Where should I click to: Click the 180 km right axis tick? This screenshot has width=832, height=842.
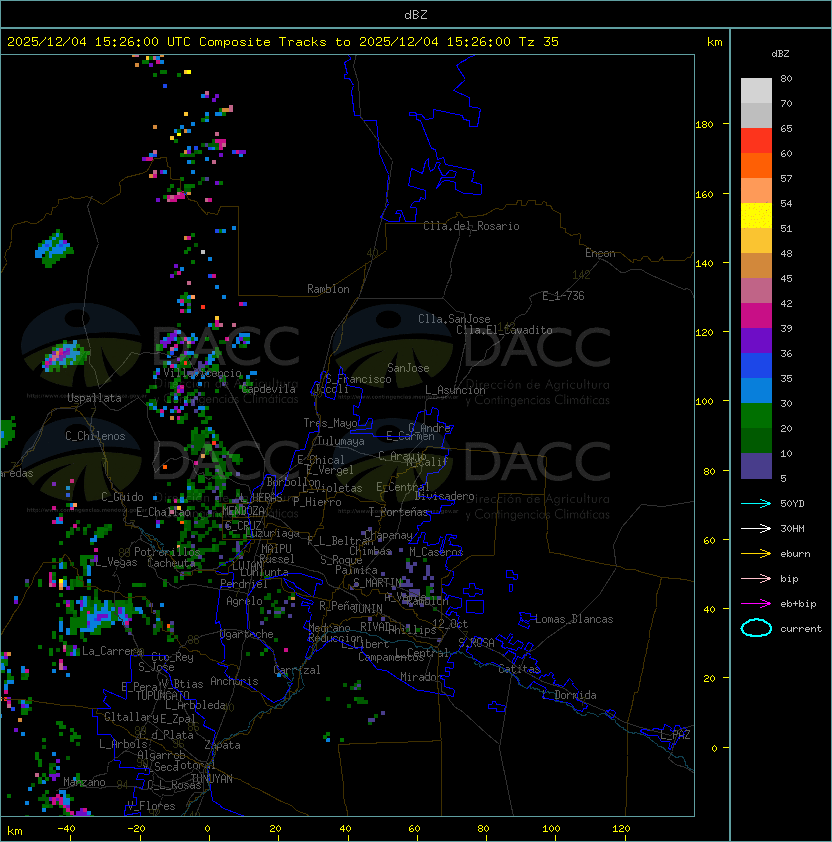tap(704, 125)
